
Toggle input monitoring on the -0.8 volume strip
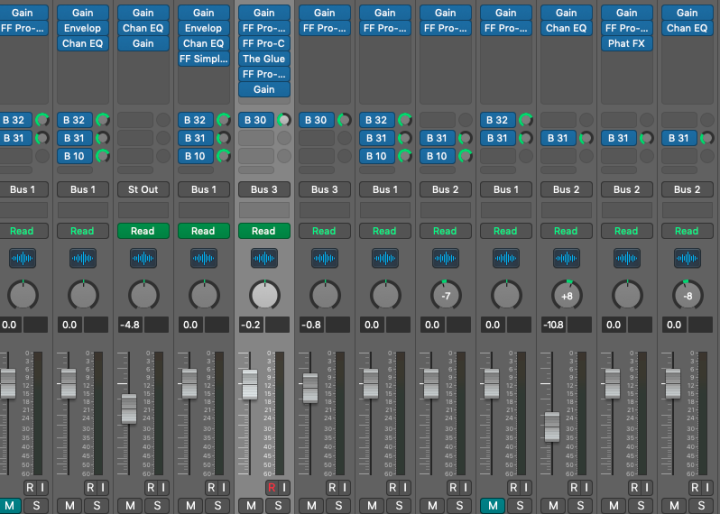point(345,487)
